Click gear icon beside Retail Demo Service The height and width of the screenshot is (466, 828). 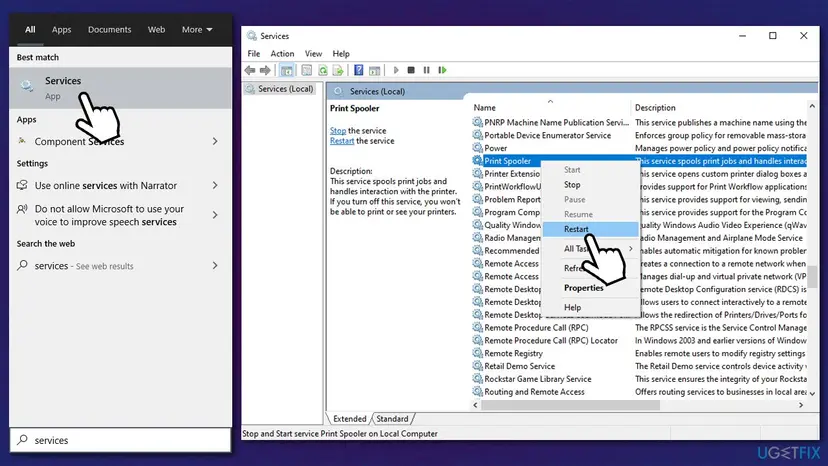click(477, 366)
